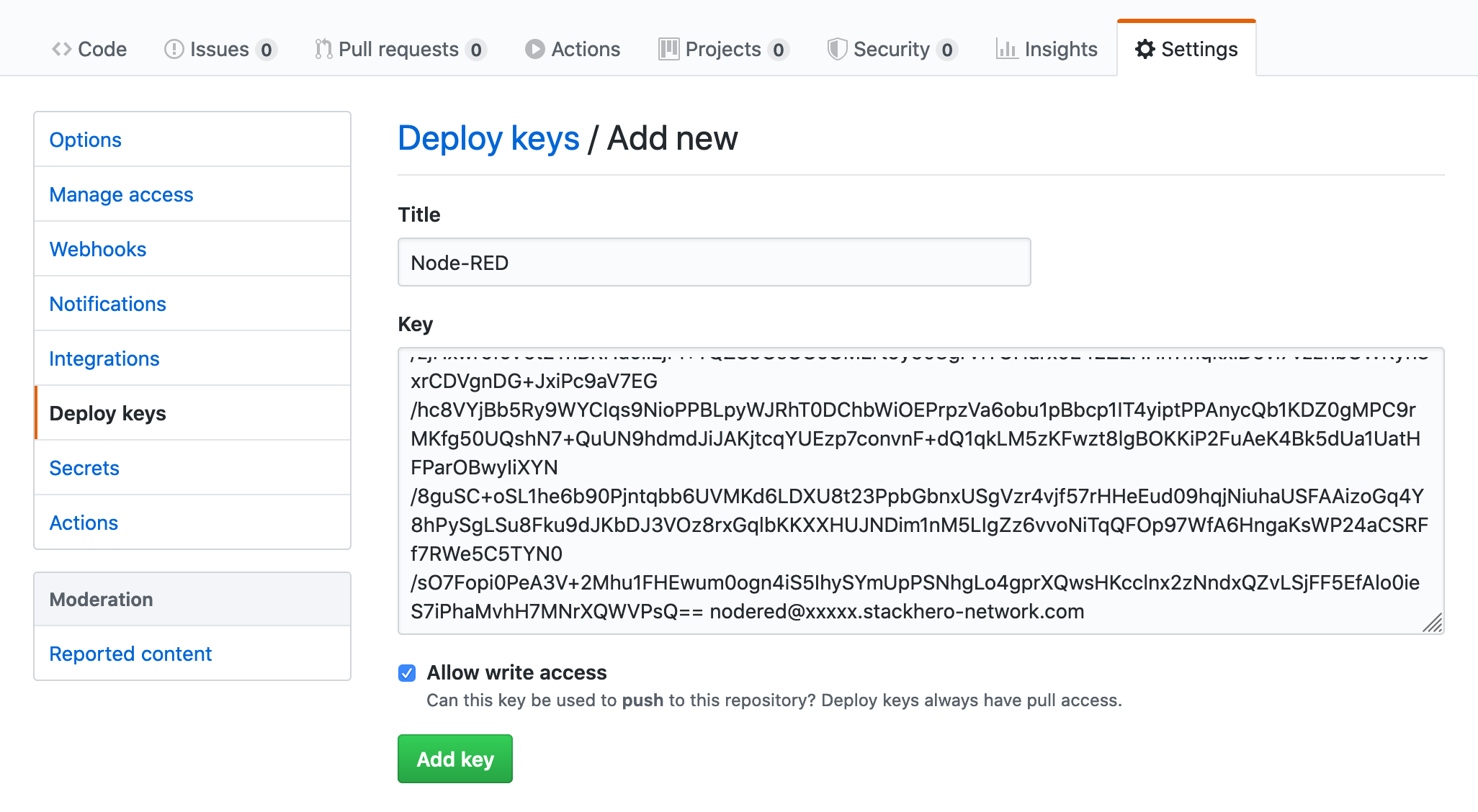Uncheck Allow write access checkbox

coord(407,673)
